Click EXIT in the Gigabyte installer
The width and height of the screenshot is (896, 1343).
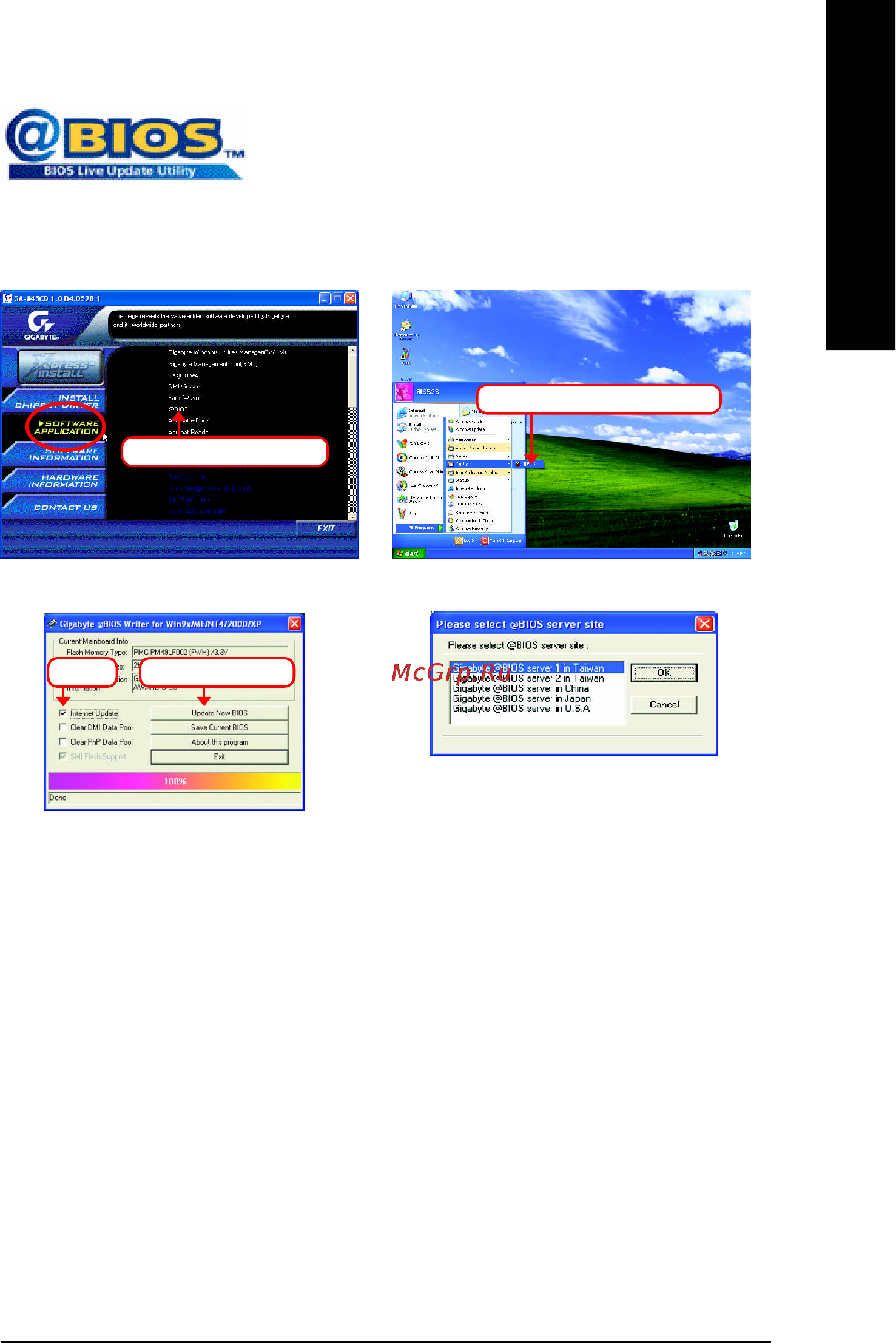(326, 528)
